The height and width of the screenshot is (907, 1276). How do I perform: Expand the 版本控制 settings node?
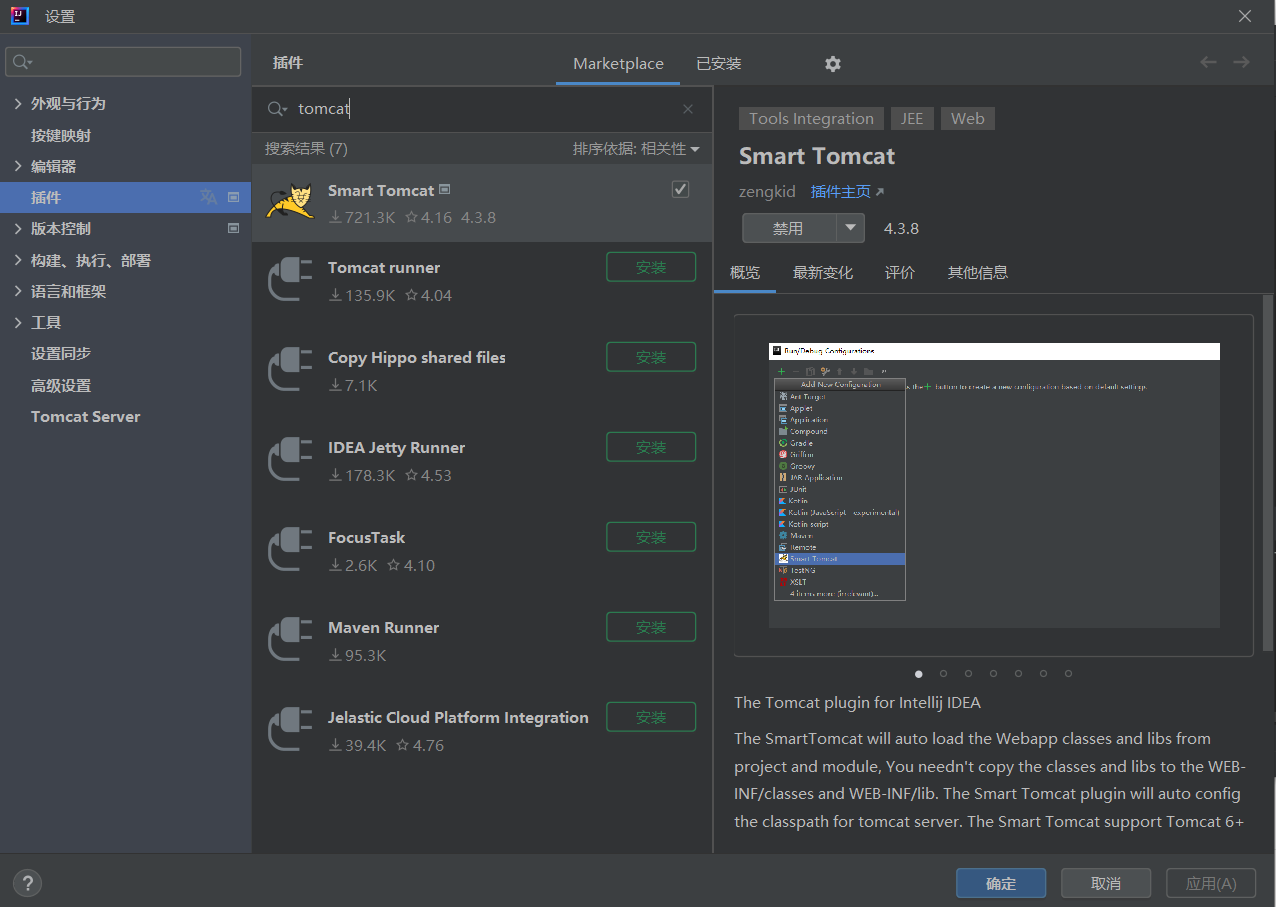[x=18, y=229]
